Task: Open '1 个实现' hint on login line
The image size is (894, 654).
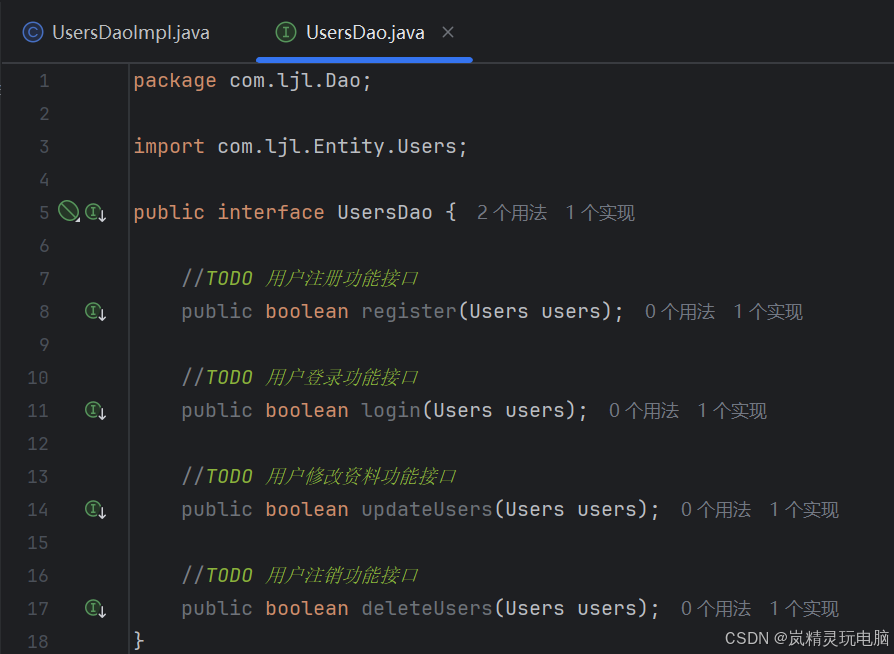Action: coord(732,411)
